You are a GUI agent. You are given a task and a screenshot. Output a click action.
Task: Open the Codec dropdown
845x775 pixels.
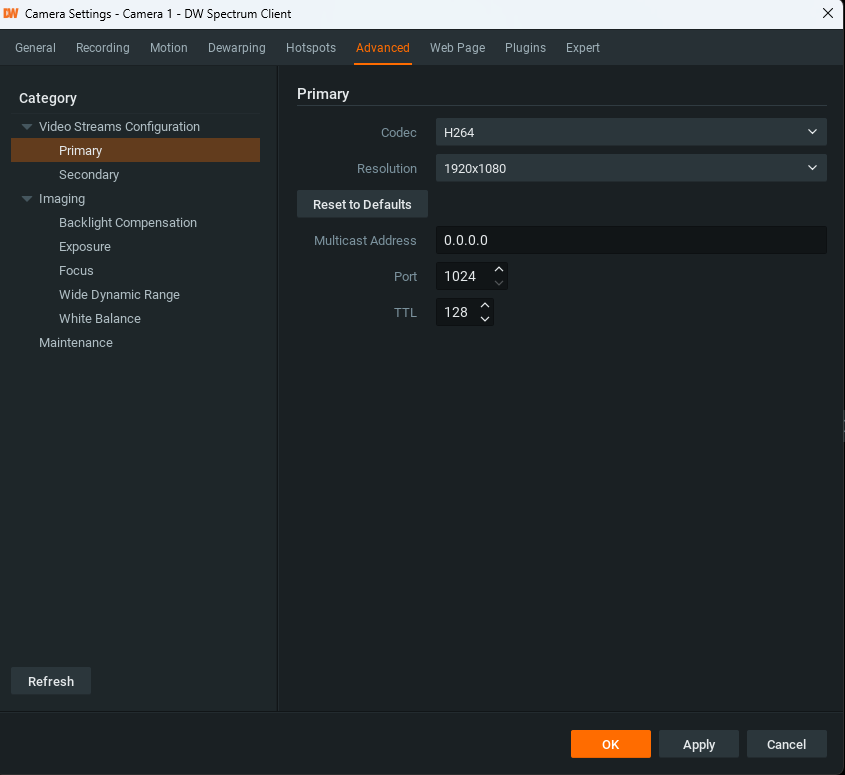(x=630, y=132)
